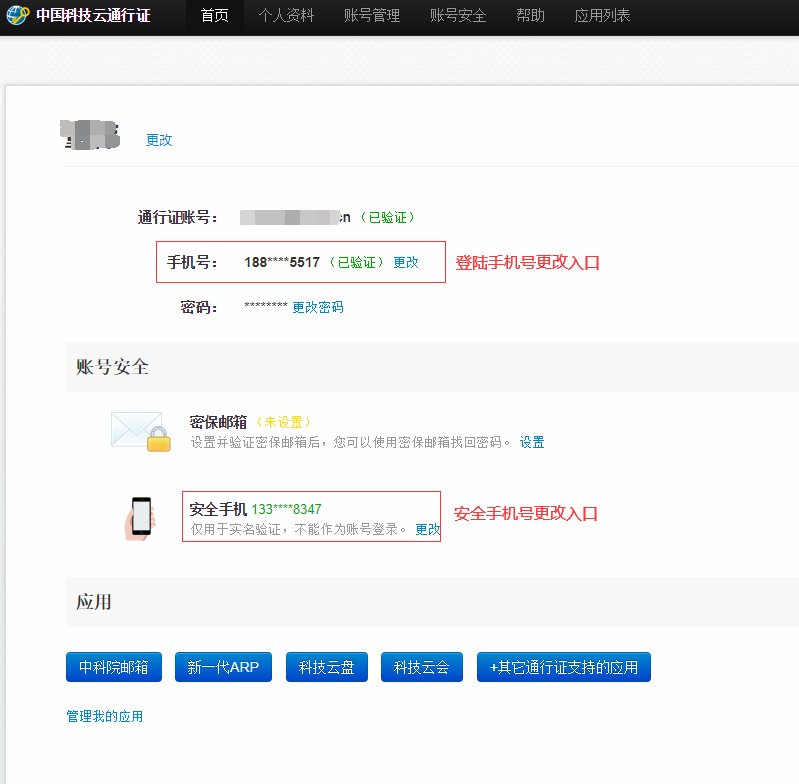Launch the 科技云会 app
The height and width of the screenshot is (784, 799).
tap(421, 667)
